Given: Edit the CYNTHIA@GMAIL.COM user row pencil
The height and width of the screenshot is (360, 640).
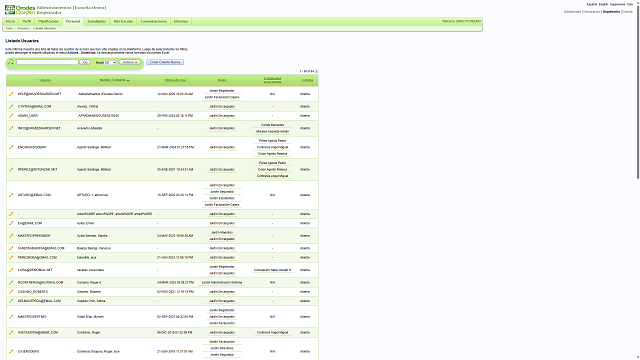Looking at the screenshot, I should [11, 107].
